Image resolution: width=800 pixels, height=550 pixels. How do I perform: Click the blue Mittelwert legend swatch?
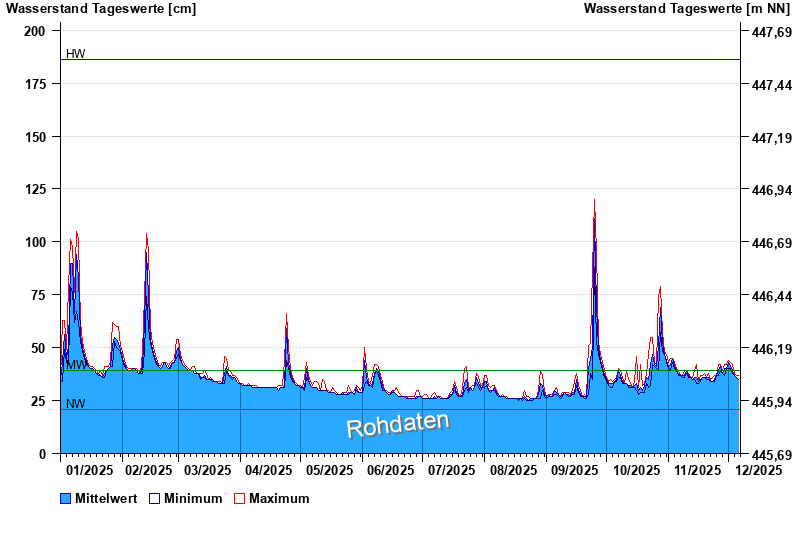coord(66,498)
